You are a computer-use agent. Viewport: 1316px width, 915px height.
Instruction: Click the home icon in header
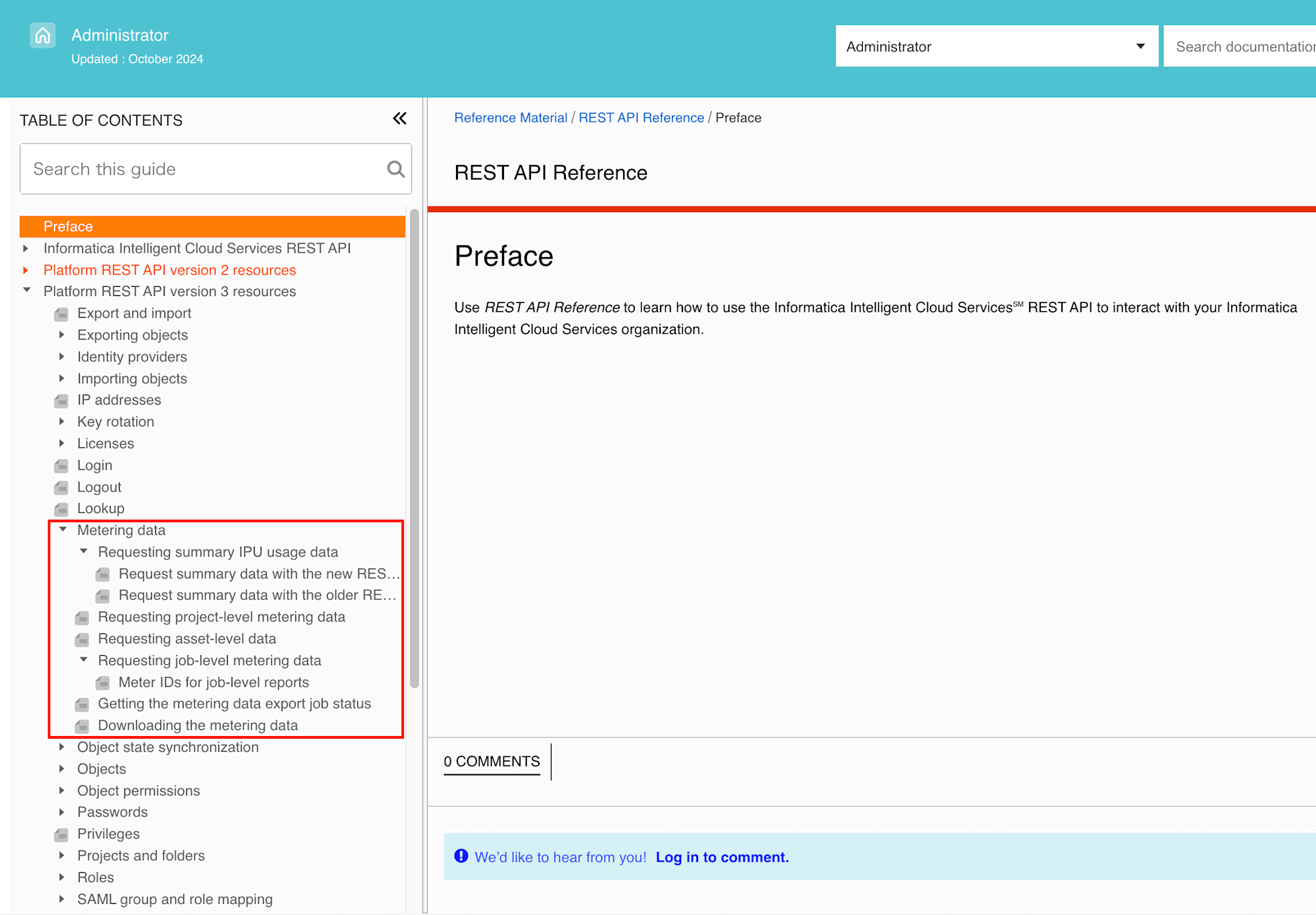(43, 36)
